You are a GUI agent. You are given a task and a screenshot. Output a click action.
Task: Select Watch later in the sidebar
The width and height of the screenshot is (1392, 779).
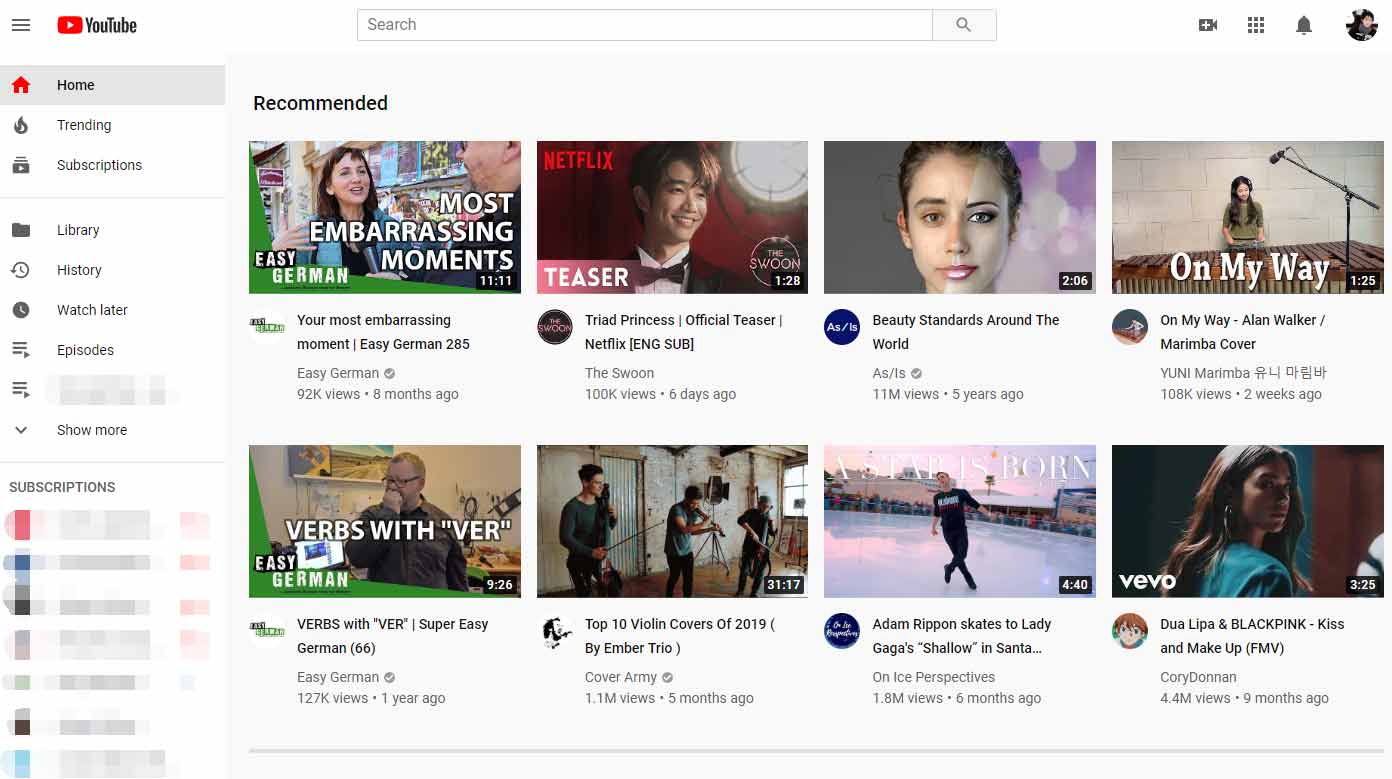pos(112,310)
